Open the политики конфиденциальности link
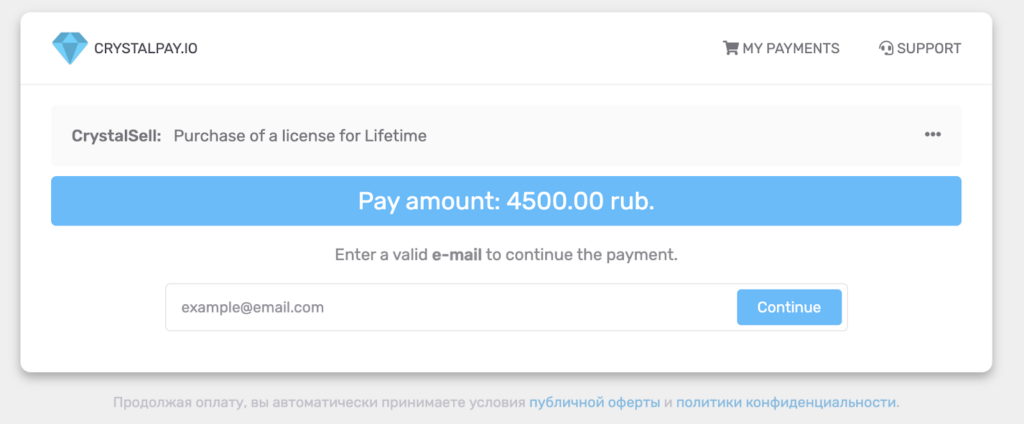 pyautogui.click(x=786, y=403)
